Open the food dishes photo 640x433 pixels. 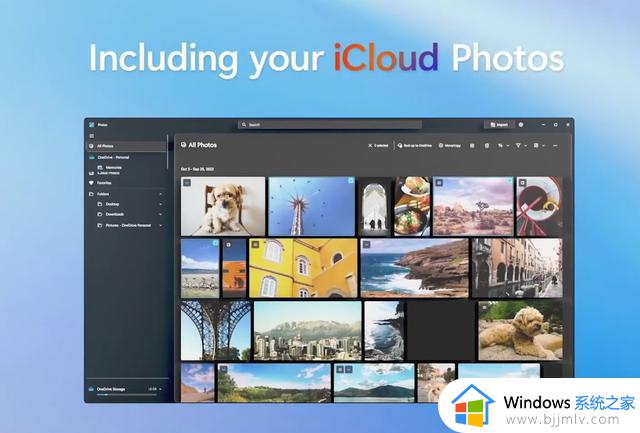[x=412, y=207]
